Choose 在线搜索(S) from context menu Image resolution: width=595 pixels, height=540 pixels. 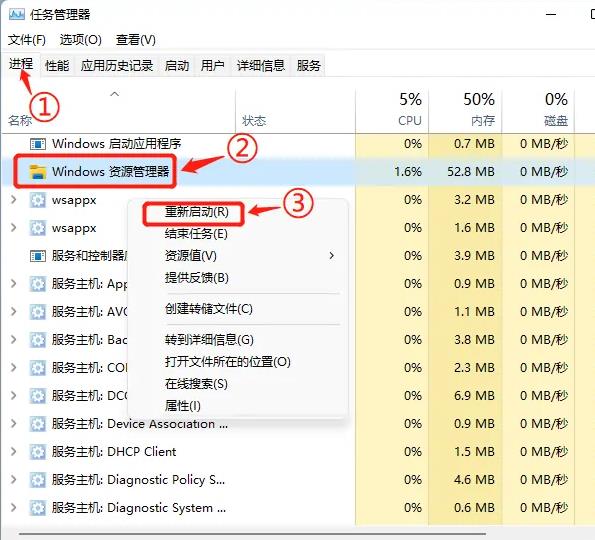pyautogui.click(x=196, y=384)
